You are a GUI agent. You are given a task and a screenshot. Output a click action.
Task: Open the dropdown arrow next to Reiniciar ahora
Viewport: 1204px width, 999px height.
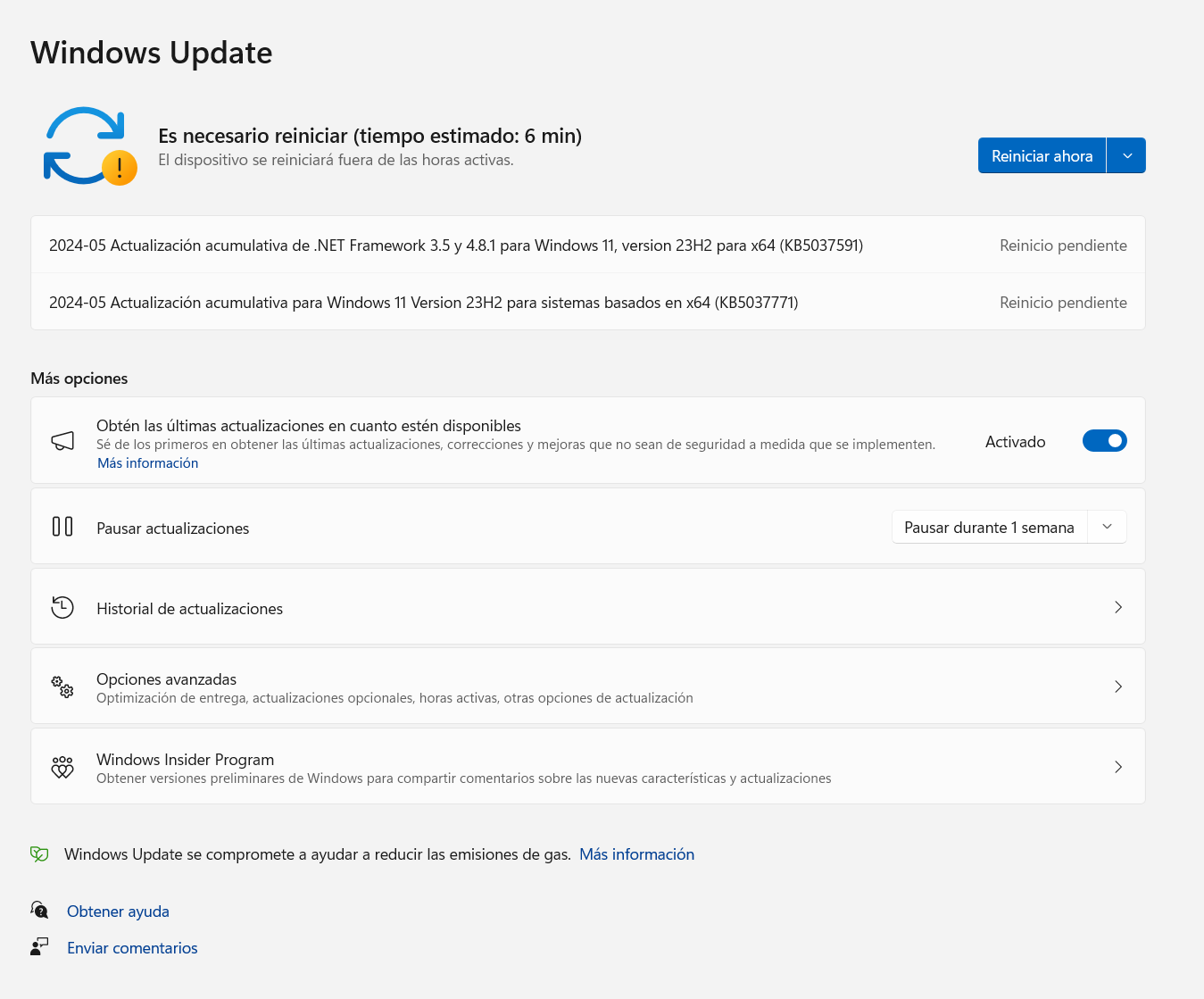click(x=1126, y=155)
